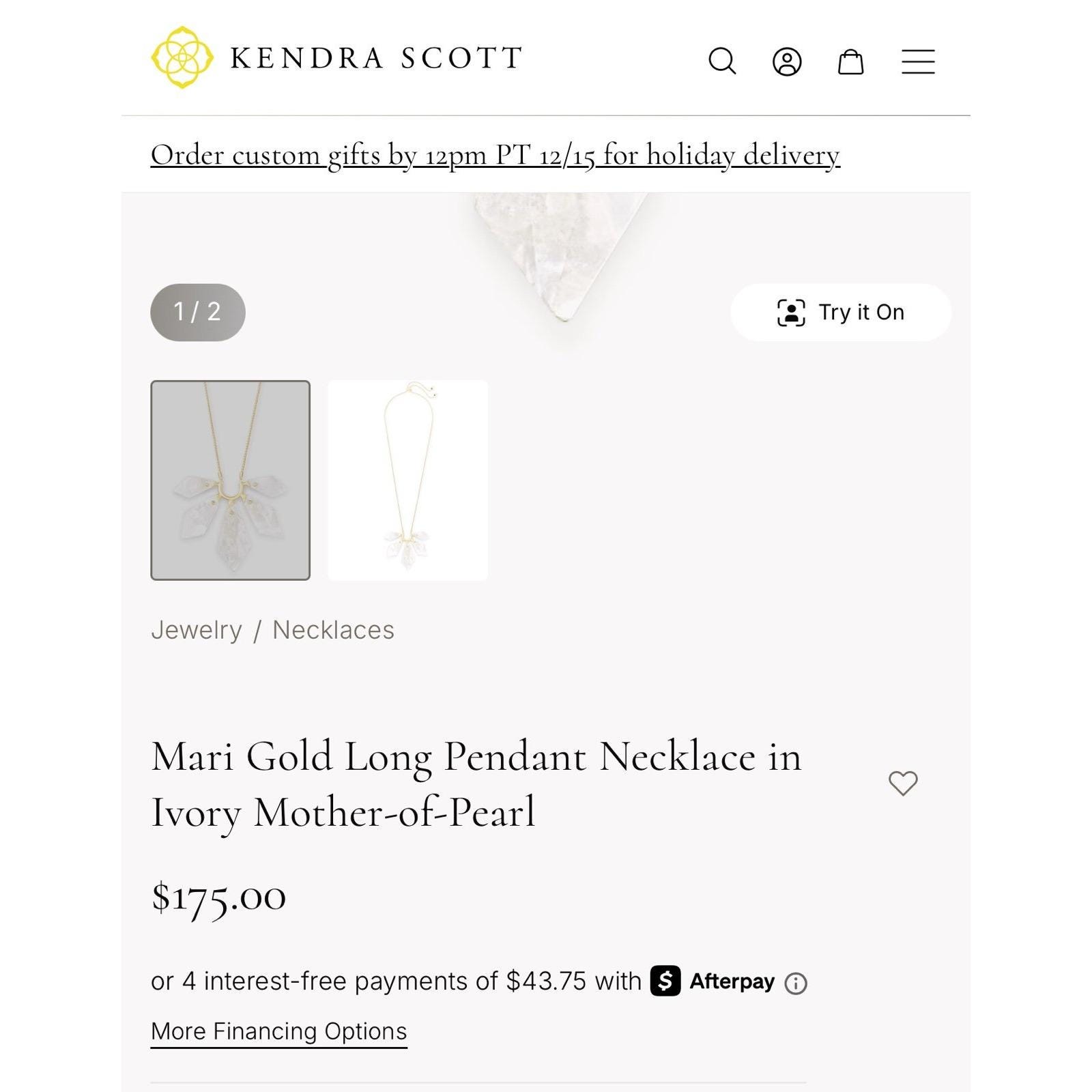Click the face-scan icon beside Try it On
The height and width of the screenshot is (1092, 1092).
coord(791,313)
